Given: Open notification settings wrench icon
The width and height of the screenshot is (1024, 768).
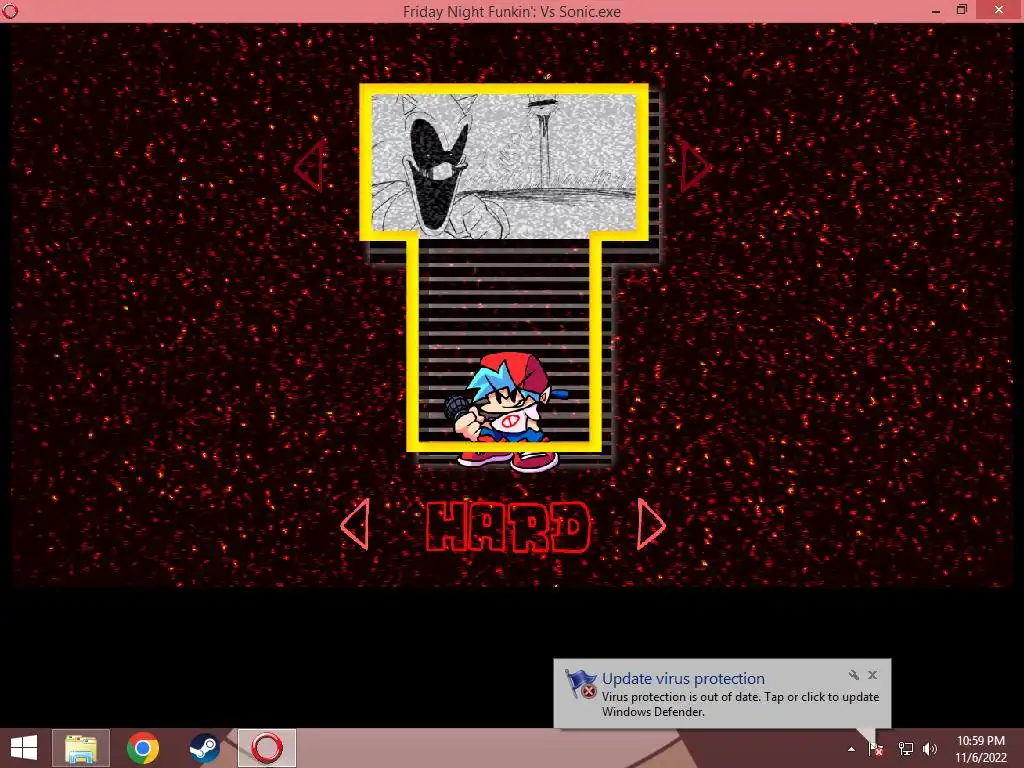Looking at the screenshot, I should (x=854, y=675).
